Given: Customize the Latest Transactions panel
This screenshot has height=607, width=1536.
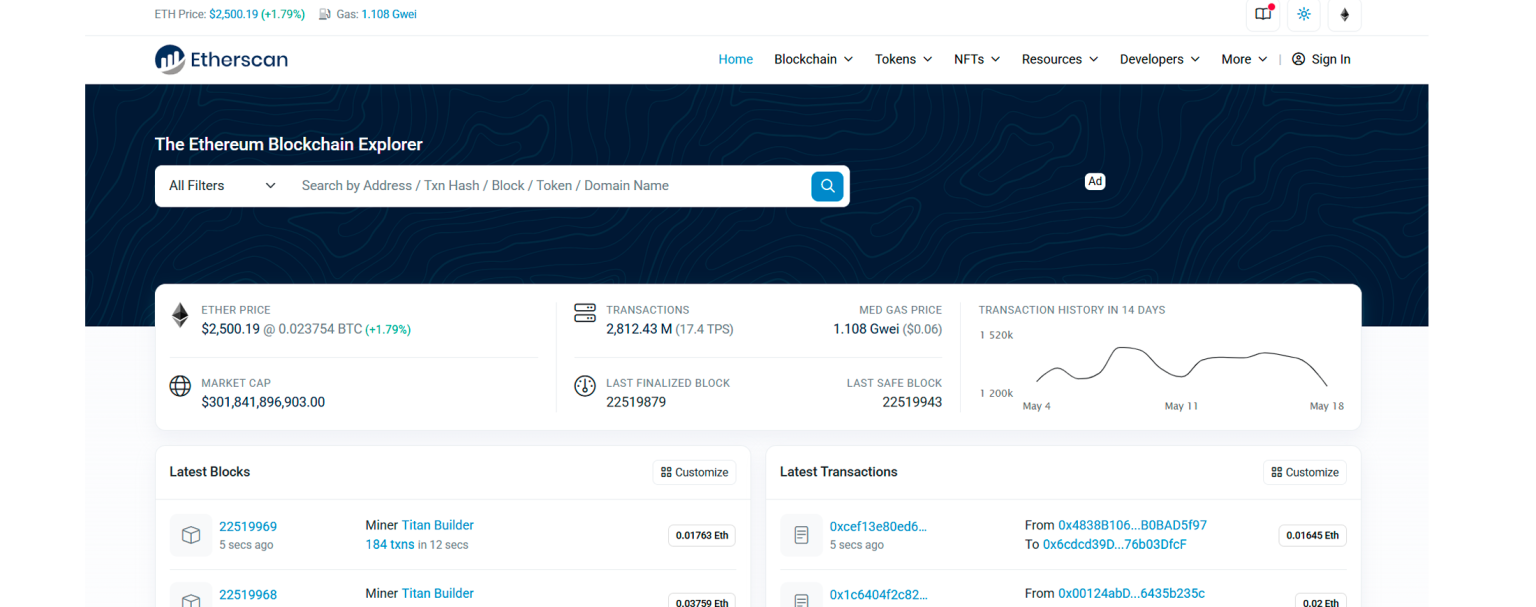Looking at the screenshot, I should pyautogui.click(x=1305, y=472).
